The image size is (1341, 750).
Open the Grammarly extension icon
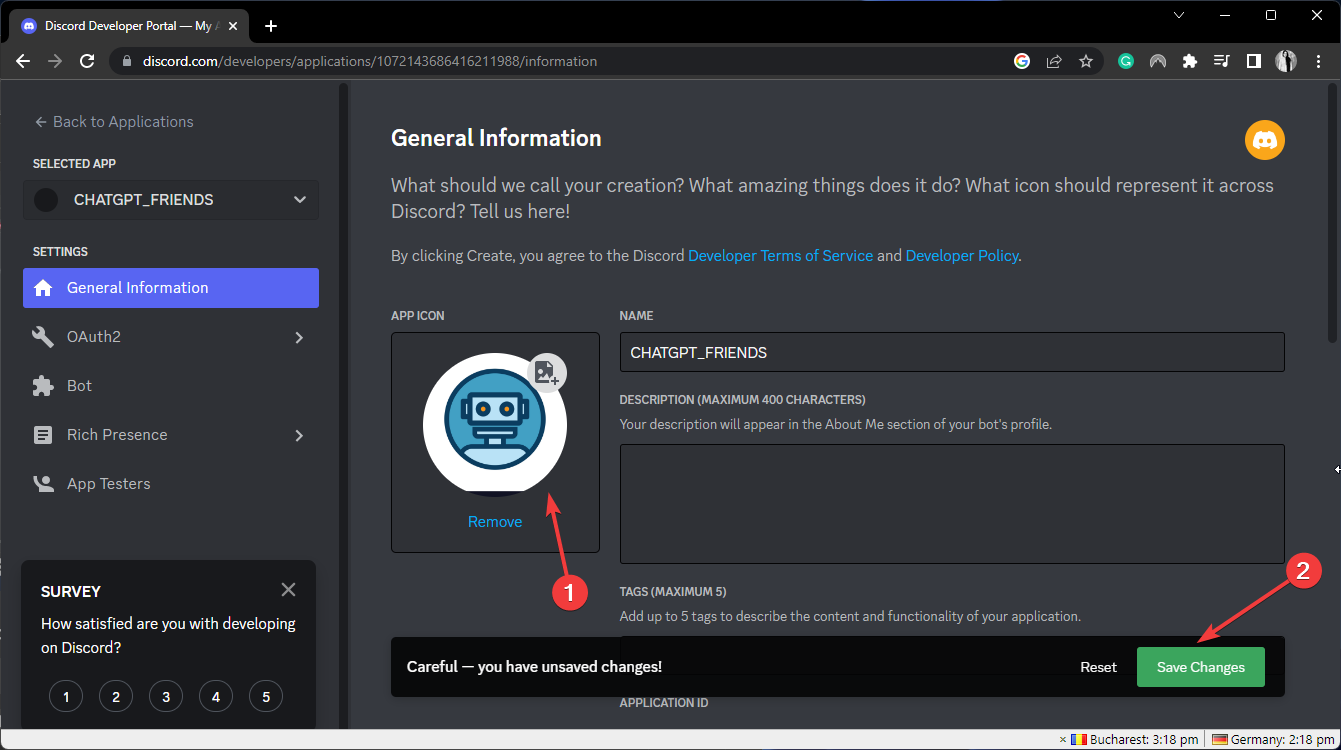[1126, 61]
